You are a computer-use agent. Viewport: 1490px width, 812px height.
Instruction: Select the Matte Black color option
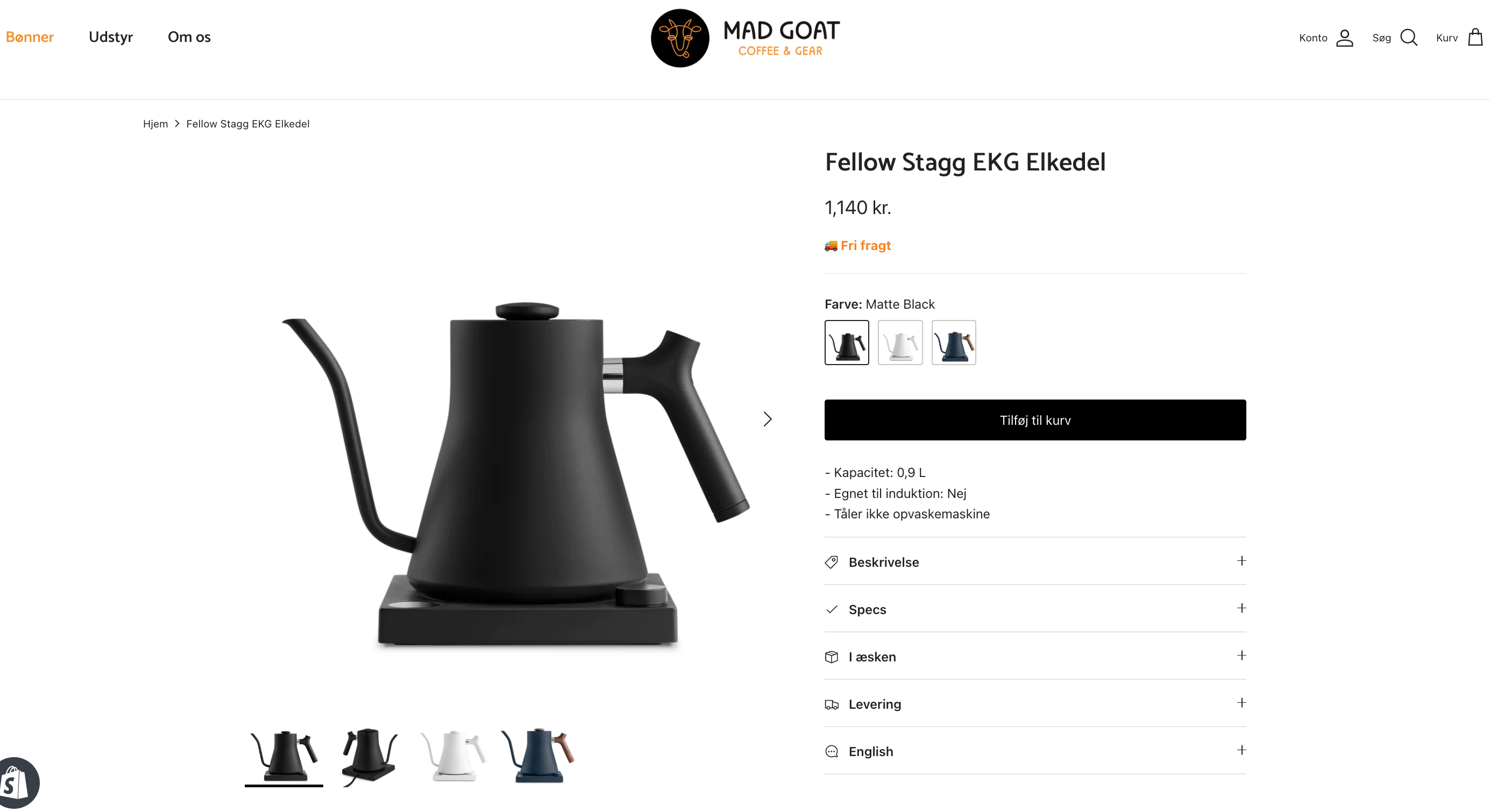pyautogui.click(x=847, y=343)
